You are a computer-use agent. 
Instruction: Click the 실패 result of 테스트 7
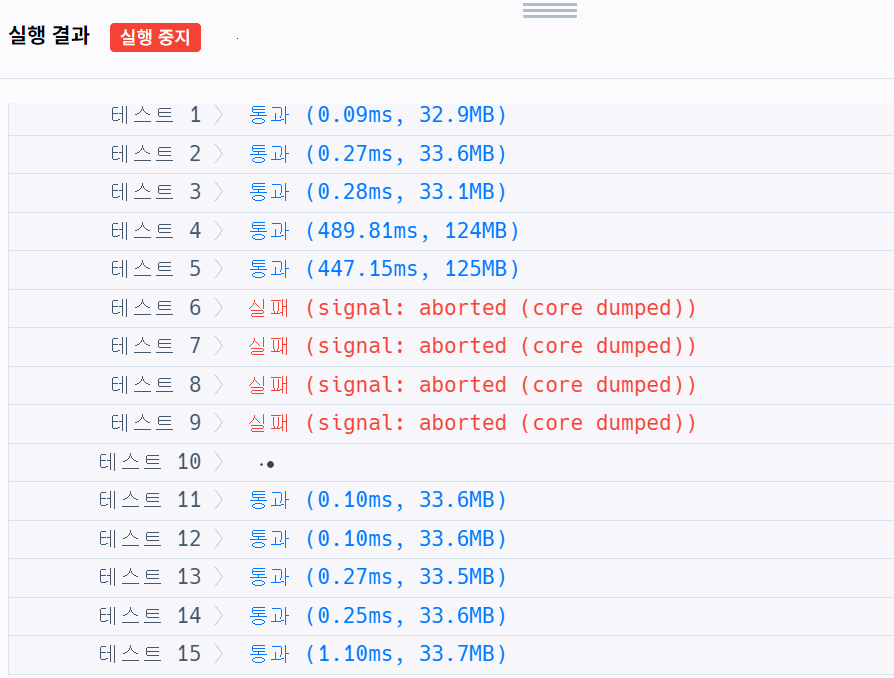click(472, 346)
